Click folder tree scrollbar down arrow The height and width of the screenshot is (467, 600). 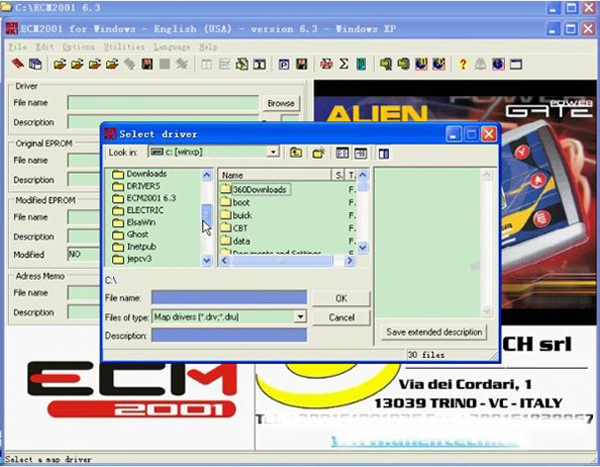[x=207, y=261]
